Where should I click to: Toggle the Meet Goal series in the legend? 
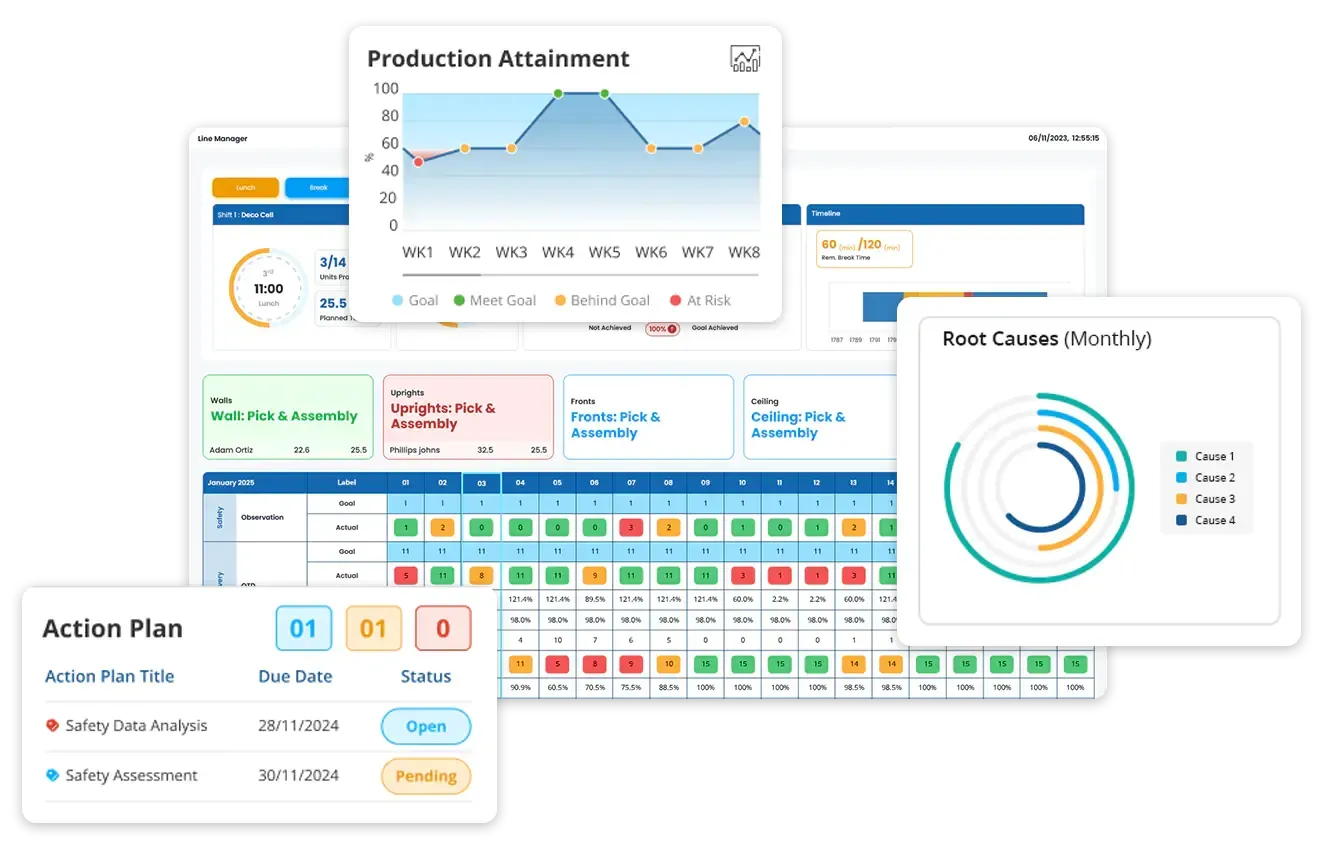(x=459, y=300)
